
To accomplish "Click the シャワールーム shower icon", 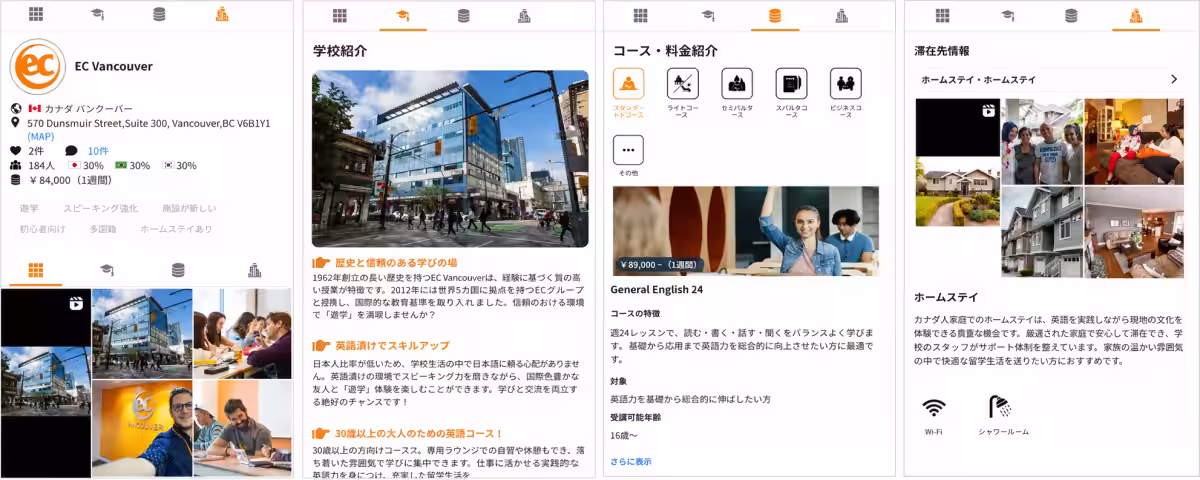I will click(x=999, y=406).
